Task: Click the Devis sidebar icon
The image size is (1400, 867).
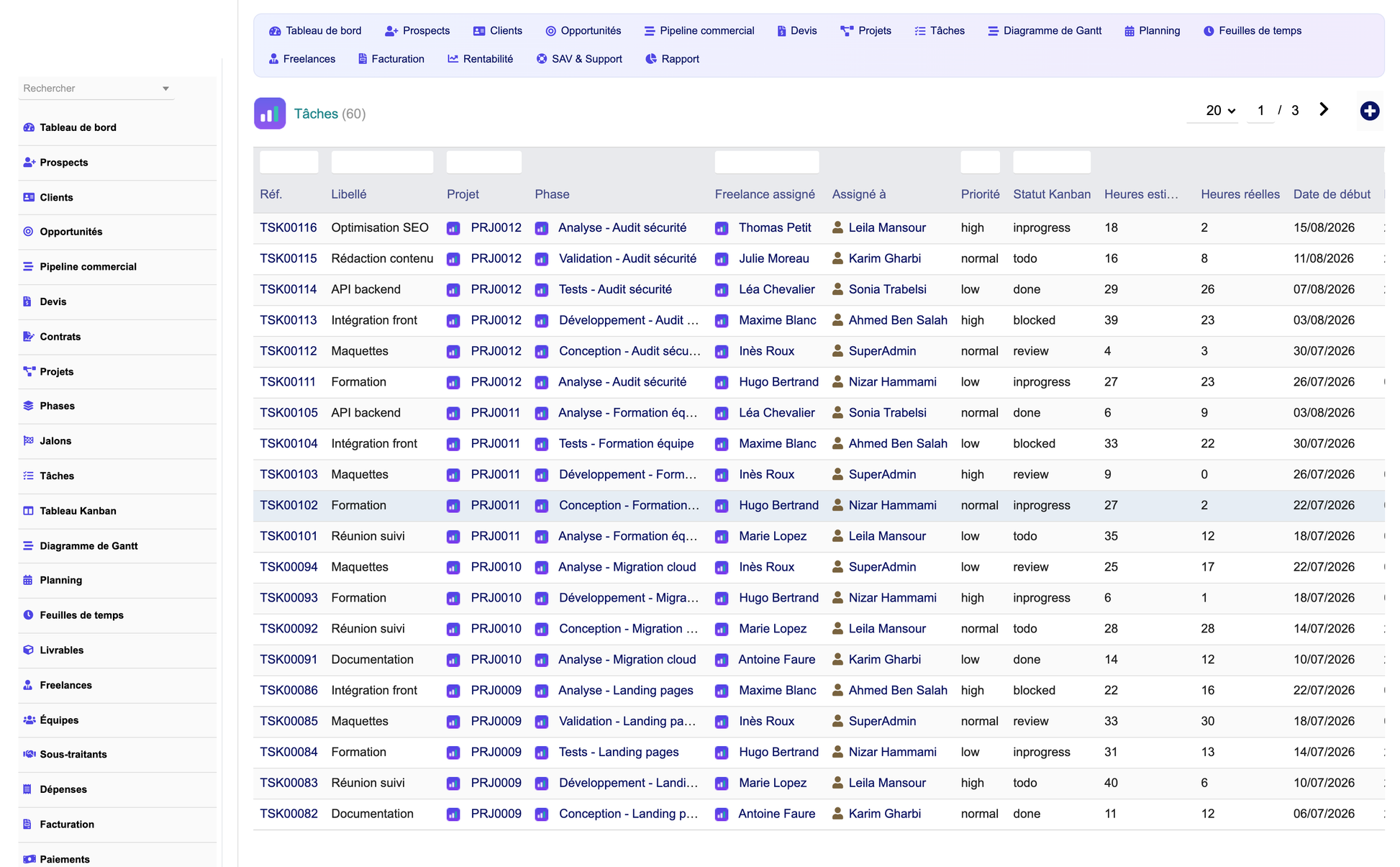Action: pyautogui.click(x=29, y=301)
